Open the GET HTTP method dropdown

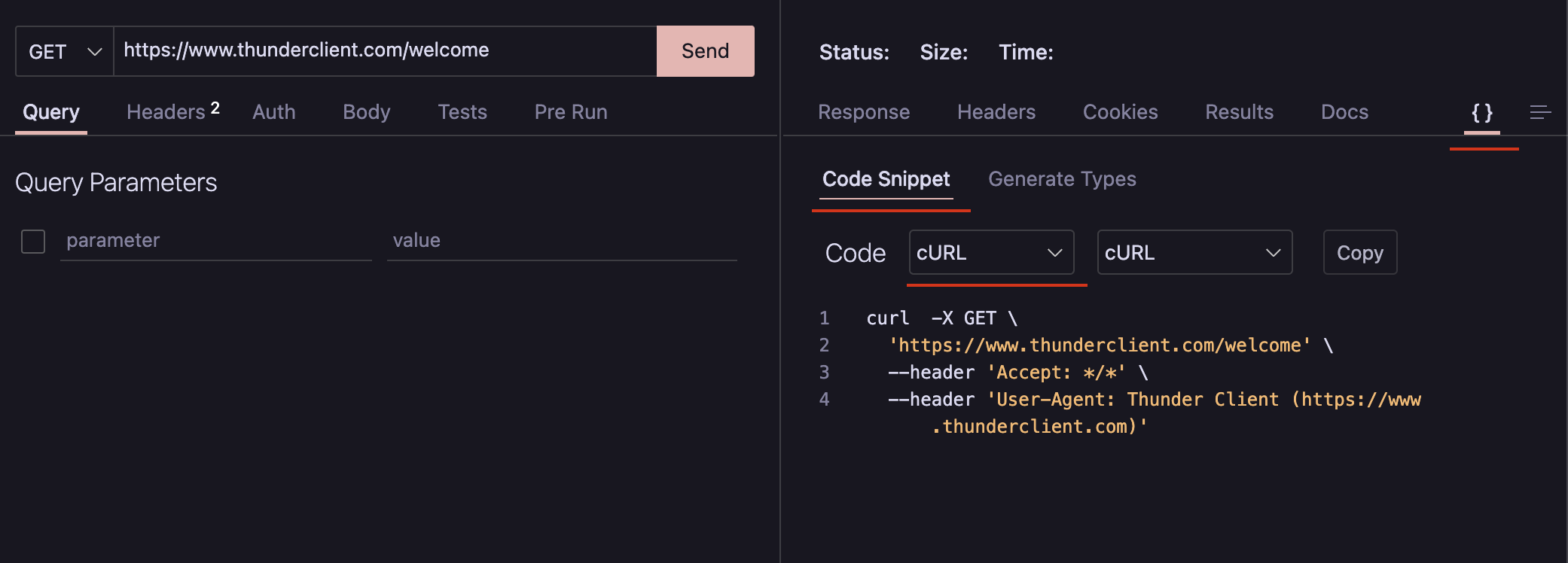65,52
